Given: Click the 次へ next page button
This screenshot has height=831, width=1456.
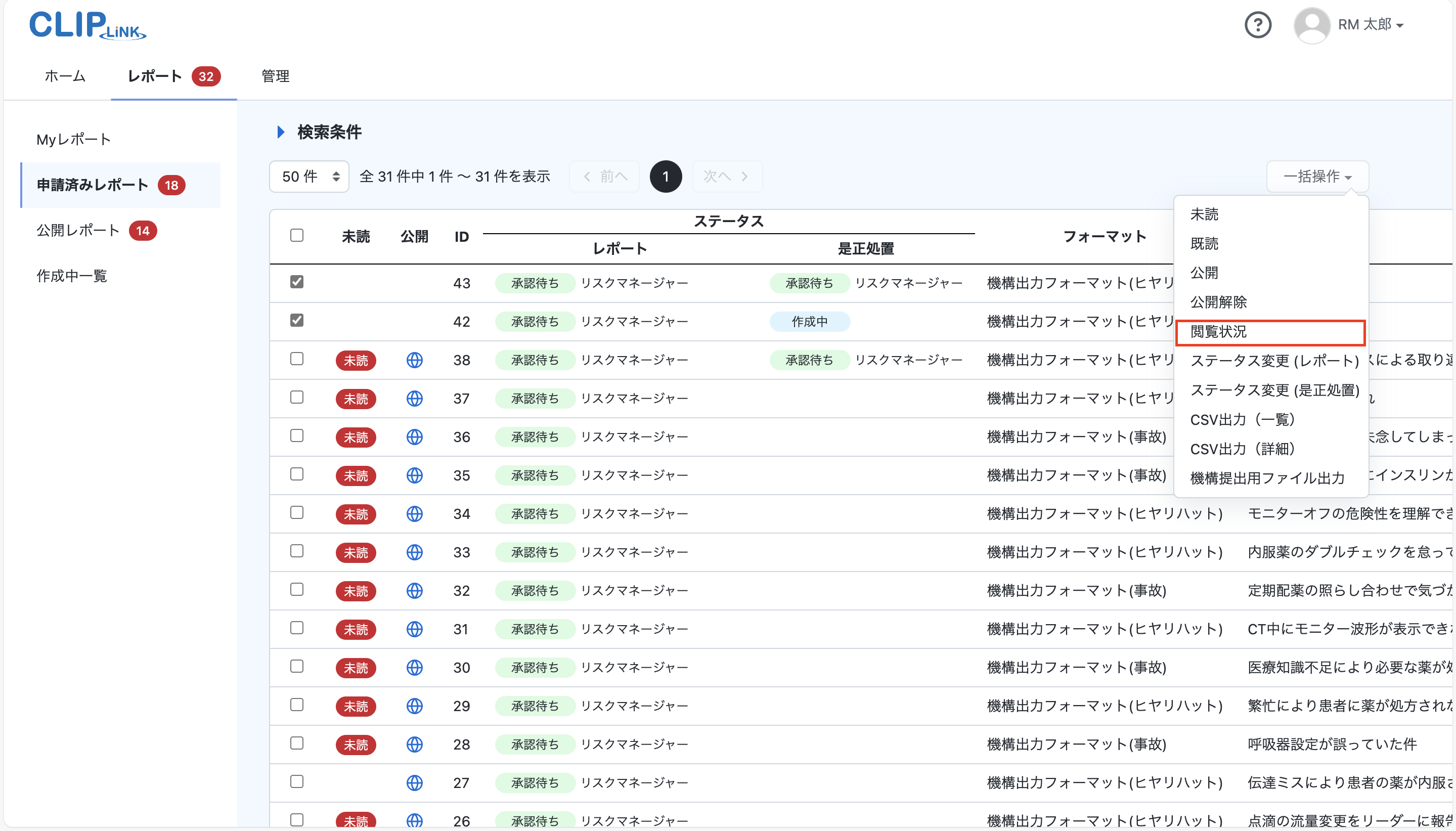Looking at the screenshot, I should (726, 177).
